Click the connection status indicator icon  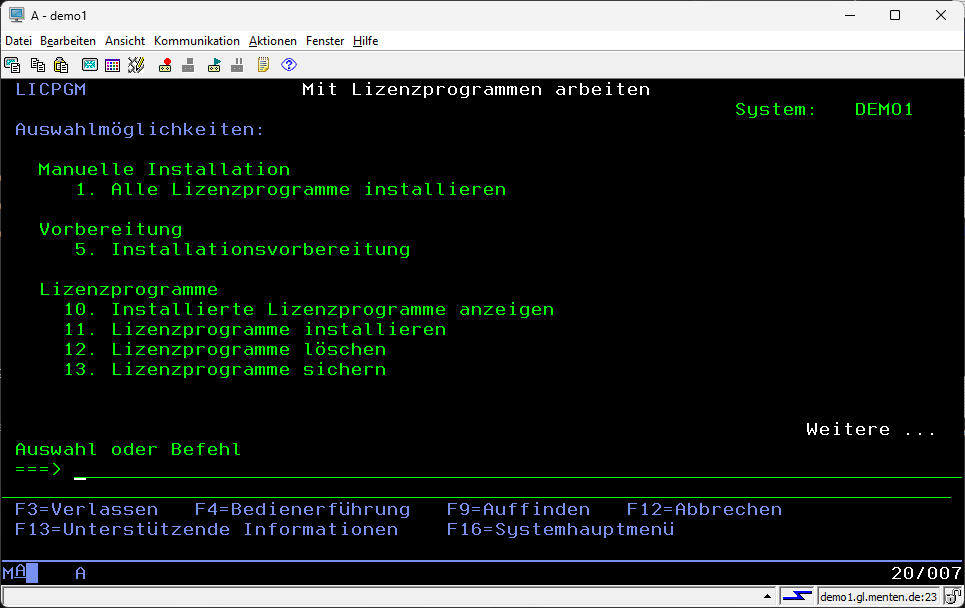(797, 597)
